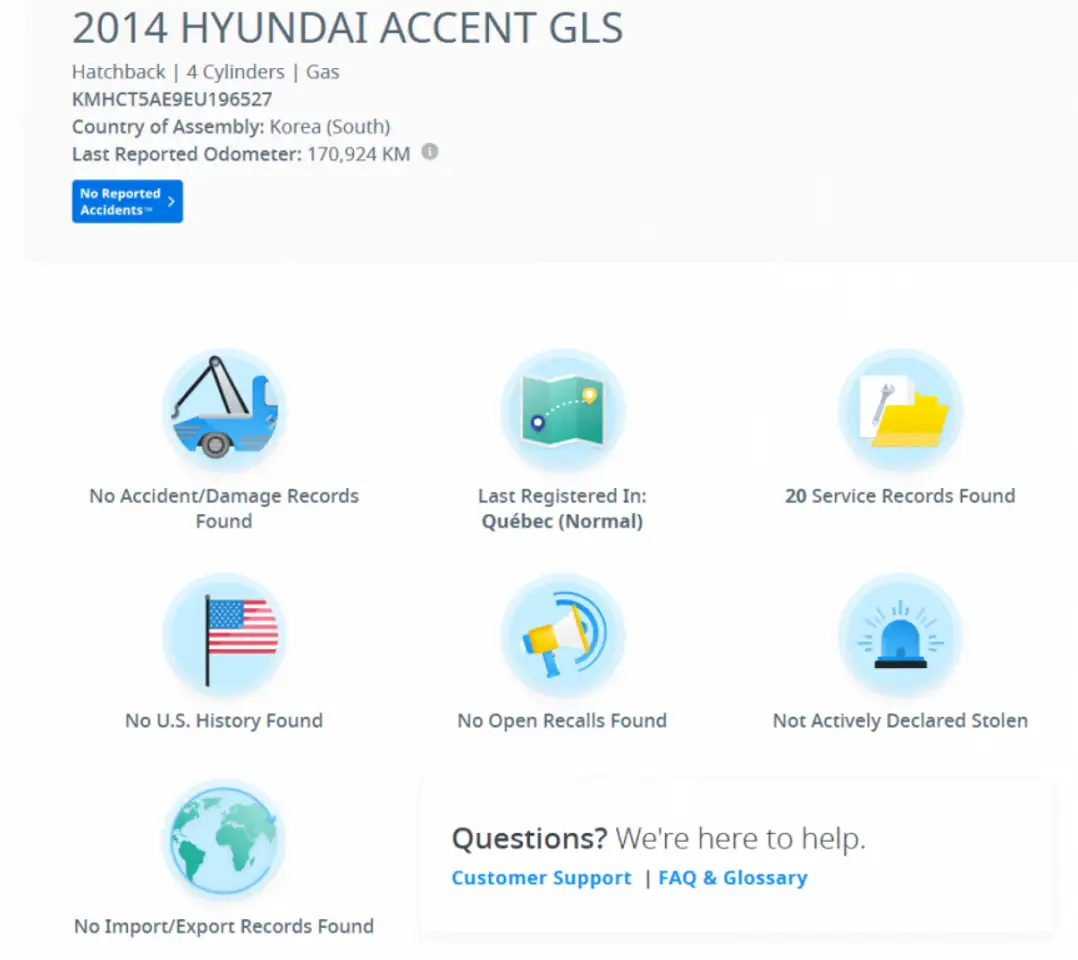Screen dimensions: 1078x960
Task: Open the FAQ & Glossary link
Action: pyautogui.click(x=733, y=878)
